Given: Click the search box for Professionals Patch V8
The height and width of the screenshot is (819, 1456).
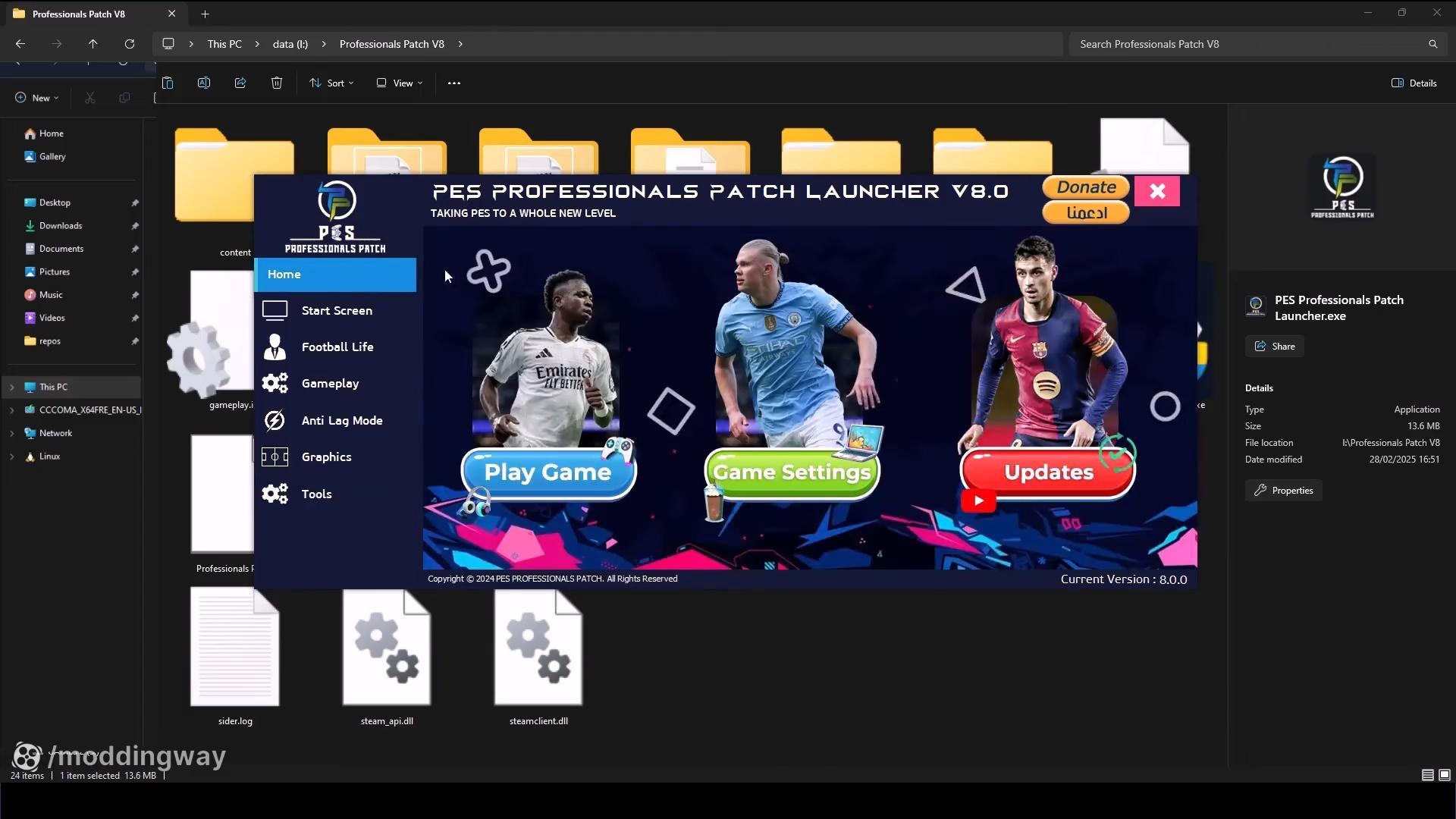Looking at the screenshot, I should pyautogui.click(x=1247, y=44).
